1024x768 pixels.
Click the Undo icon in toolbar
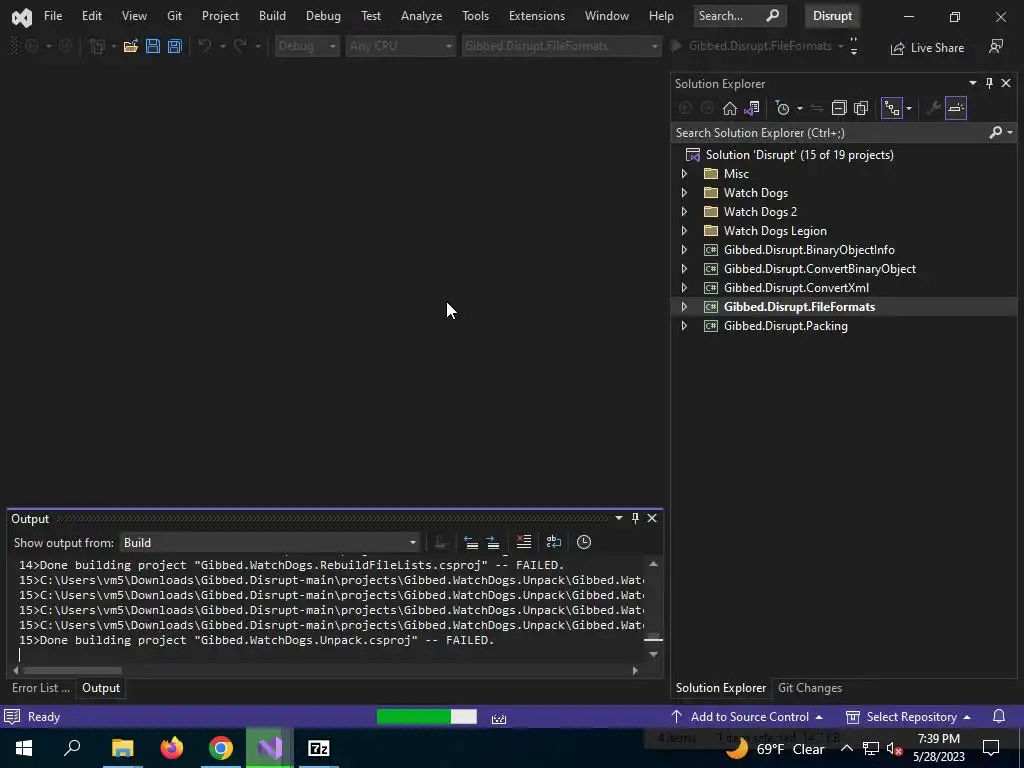coord(205,46)
